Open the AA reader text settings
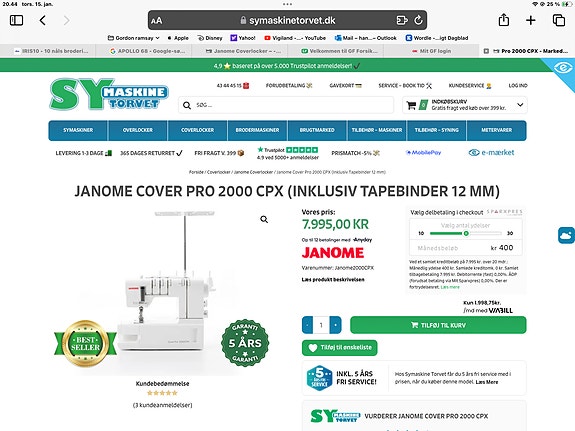 point(157,21)
